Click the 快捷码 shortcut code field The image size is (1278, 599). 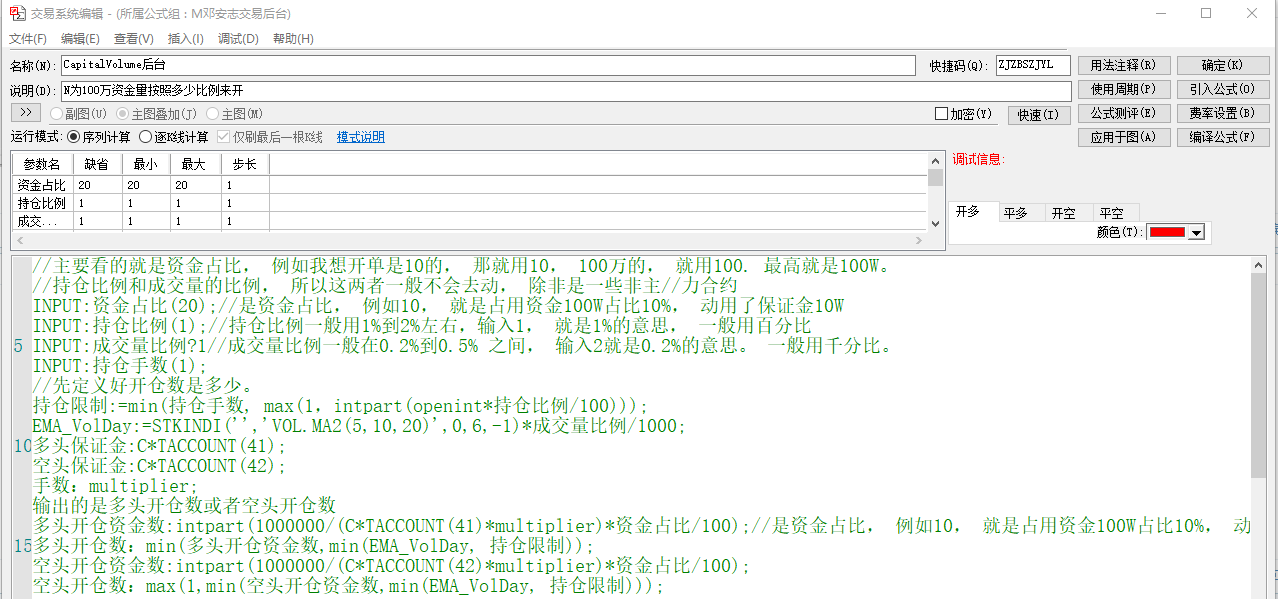pos(1033,65)
